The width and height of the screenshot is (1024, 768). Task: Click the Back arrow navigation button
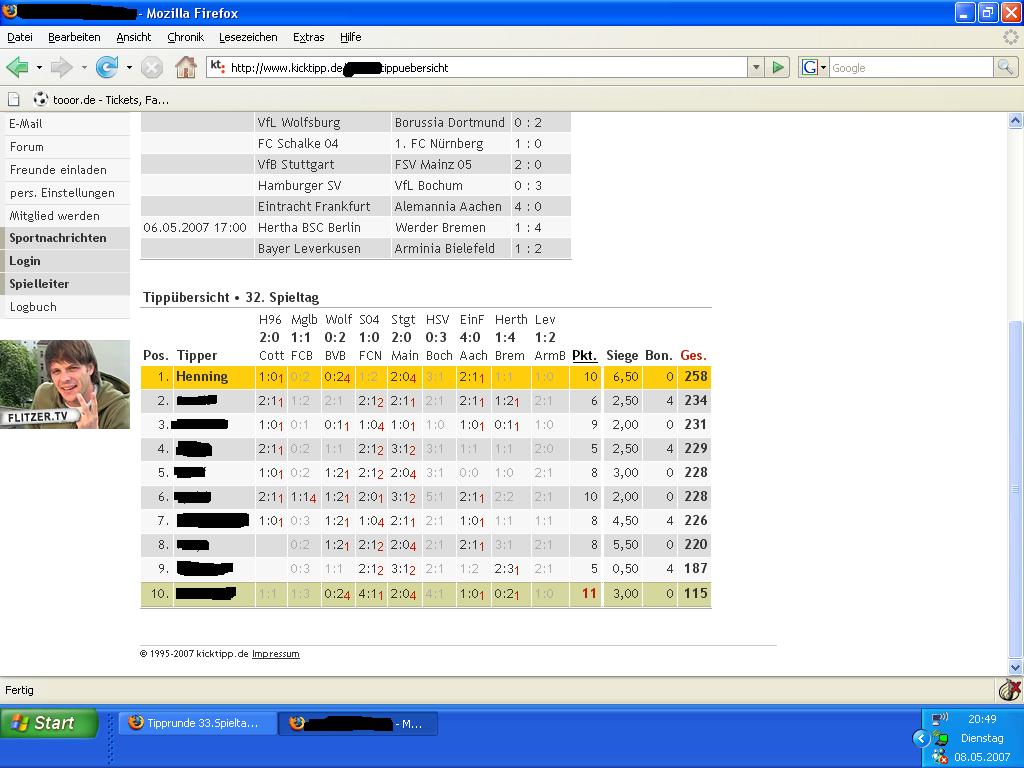17,67
